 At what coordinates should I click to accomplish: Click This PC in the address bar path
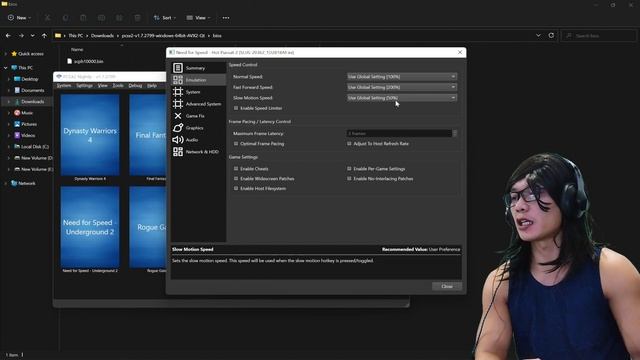[76, 36]
